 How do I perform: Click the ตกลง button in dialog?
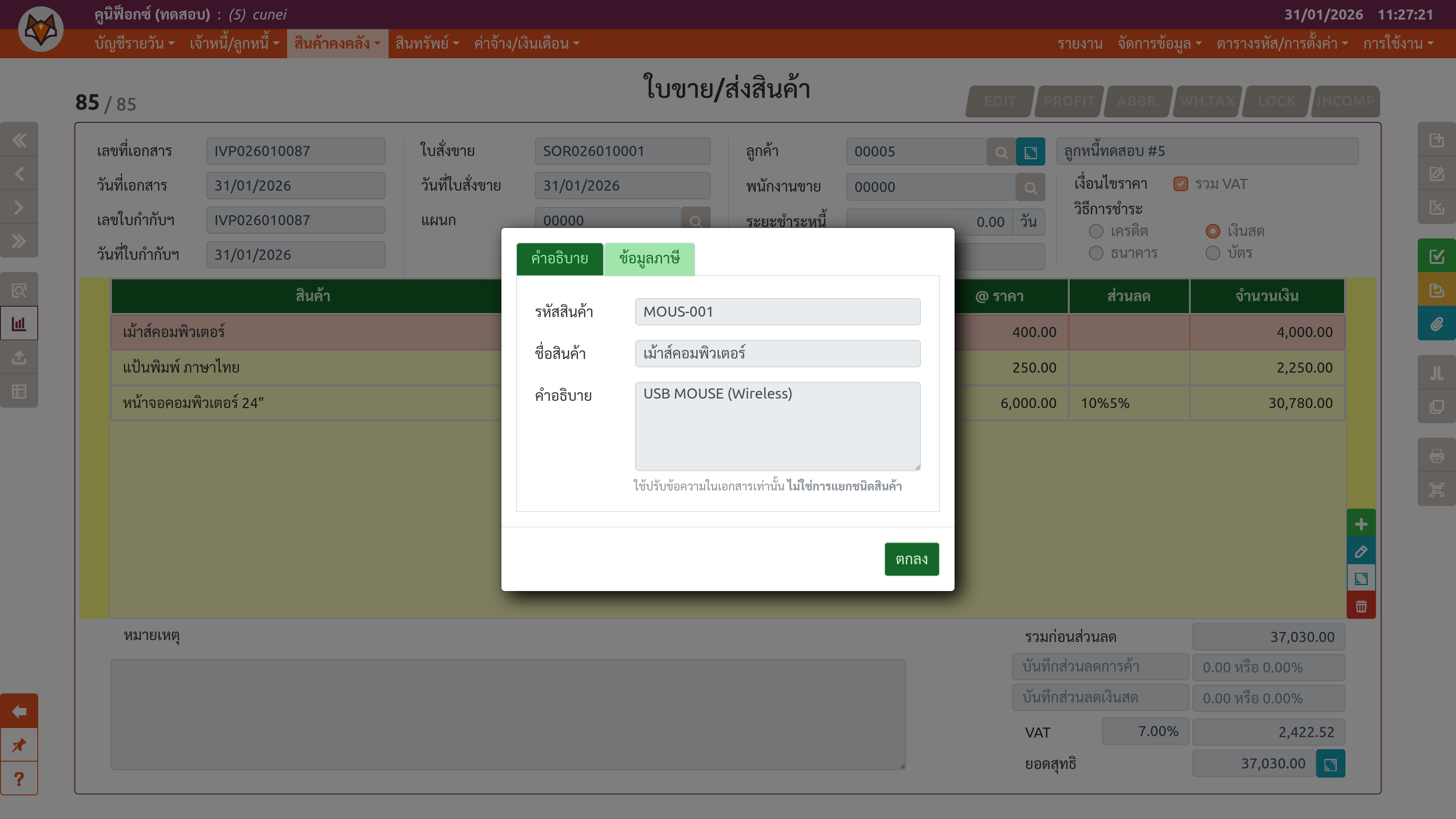pos(911,559)
